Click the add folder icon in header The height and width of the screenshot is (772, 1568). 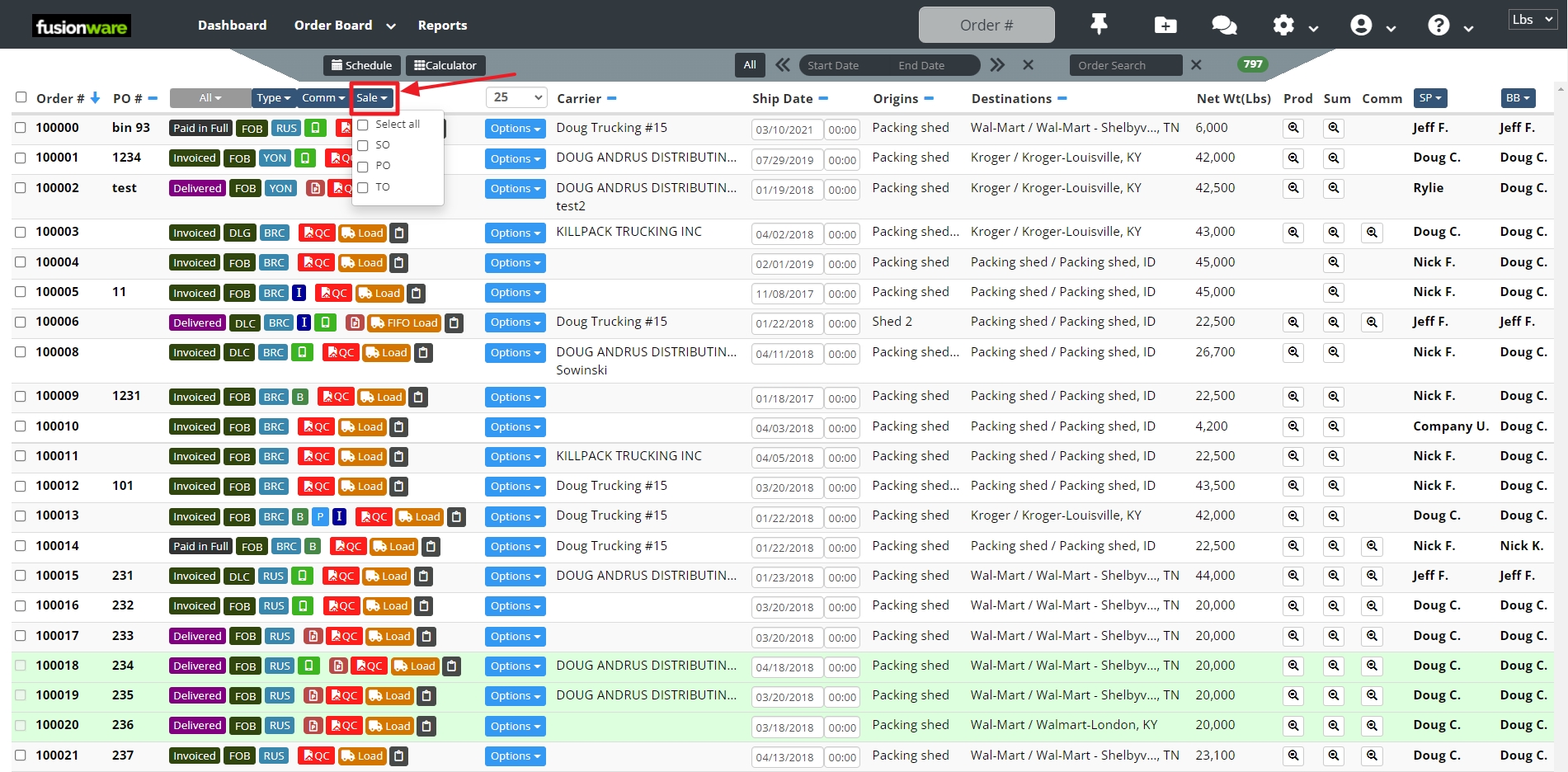[x=1165, y=26]
